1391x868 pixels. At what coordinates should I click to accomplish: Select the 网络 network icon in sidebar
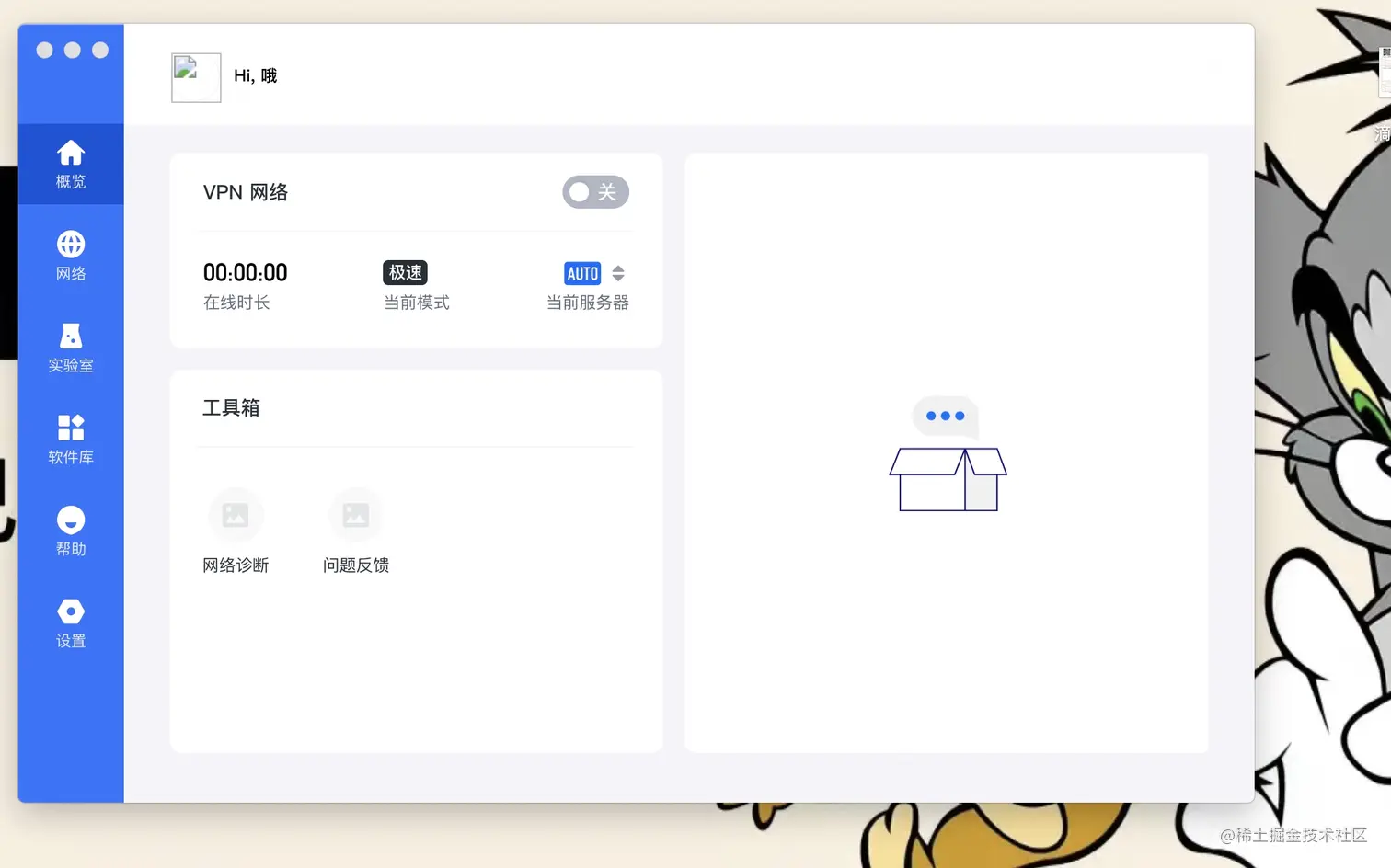tap(70, 256)
